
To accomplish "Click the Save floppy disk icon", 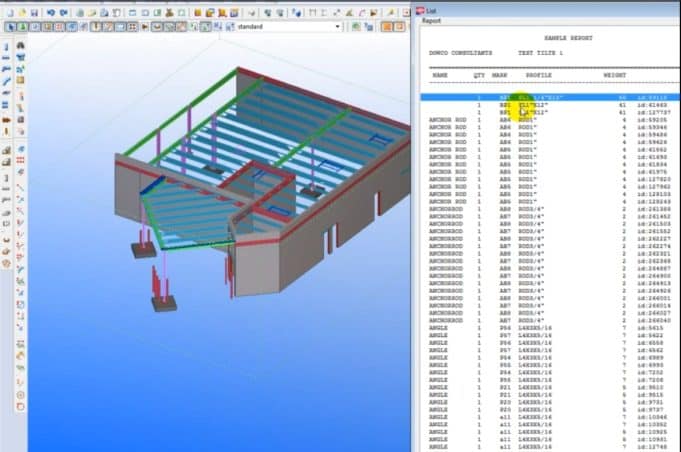I will pos(34,13).
